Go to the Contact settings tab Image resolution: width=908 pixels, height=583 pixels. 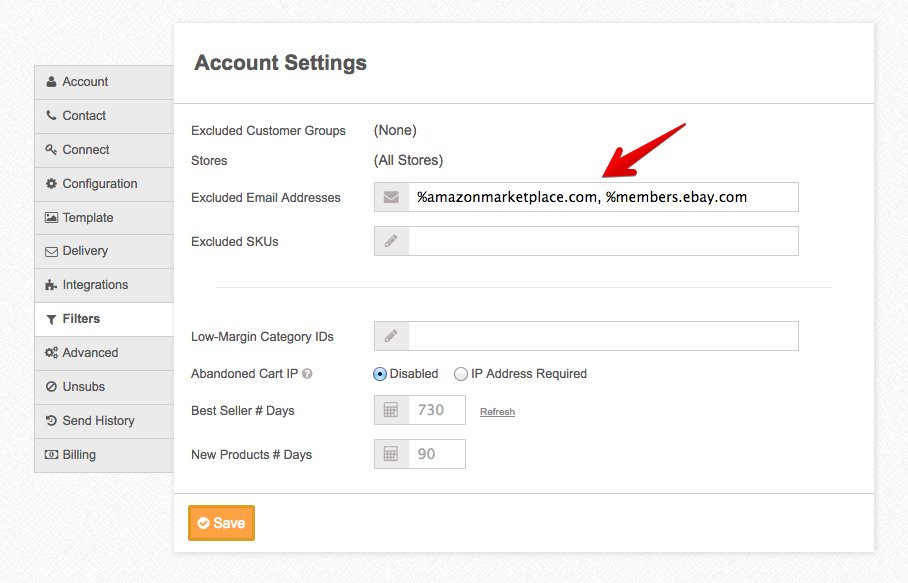[x=84, y=116]
